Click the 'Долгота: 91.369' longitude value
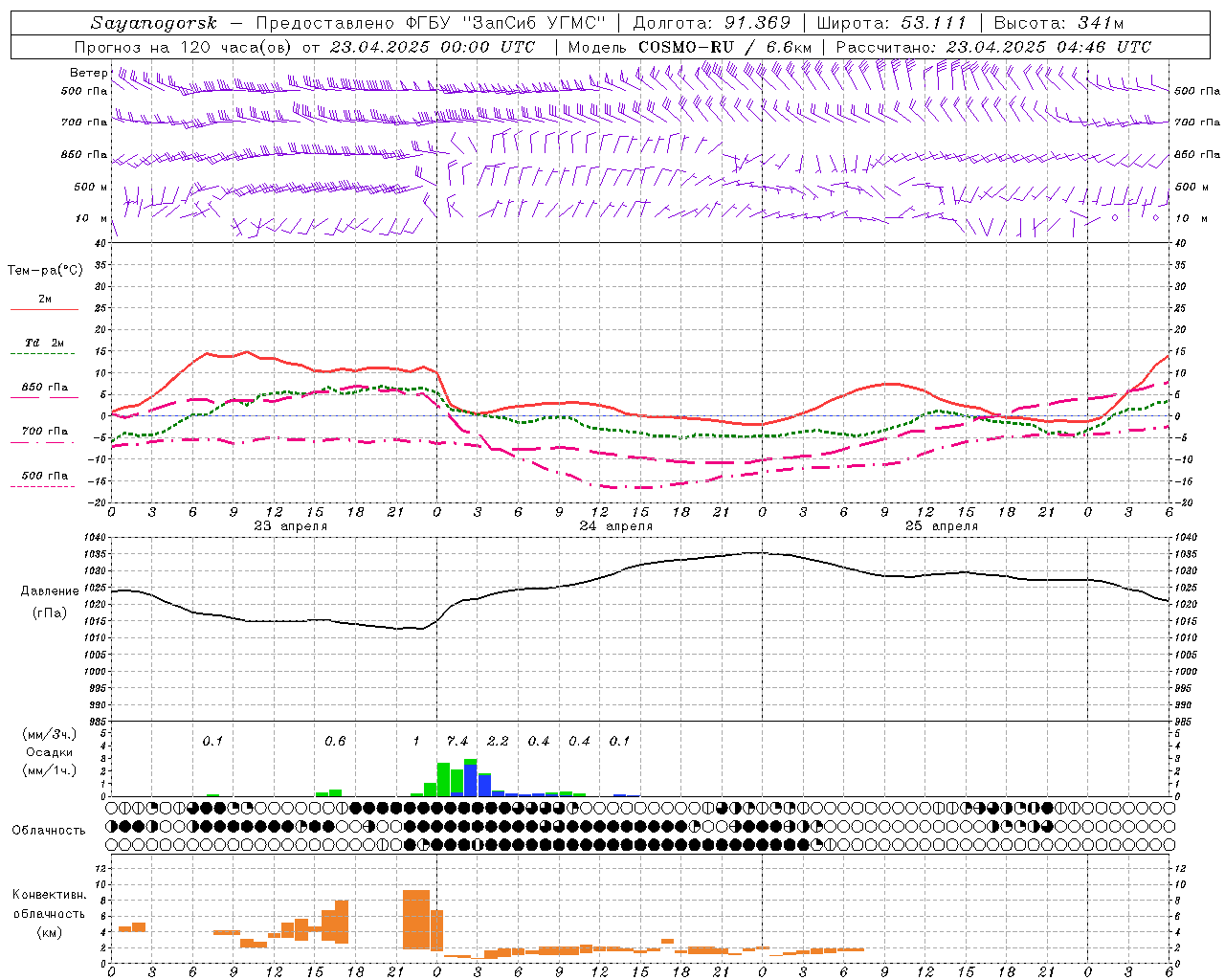 (712, 23)
